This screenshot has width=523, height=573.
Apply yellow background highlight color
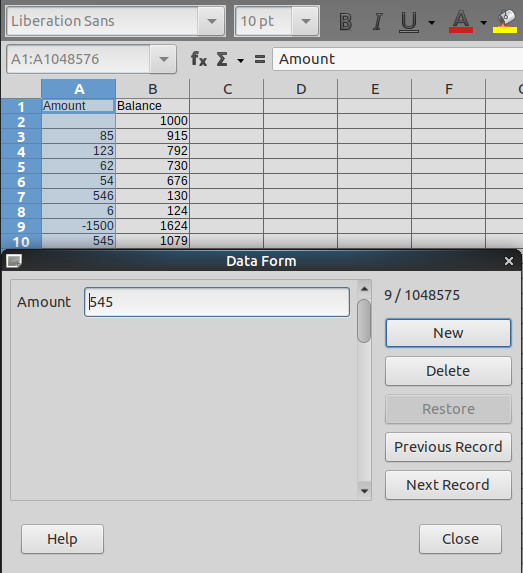click(x=505, y=22)
